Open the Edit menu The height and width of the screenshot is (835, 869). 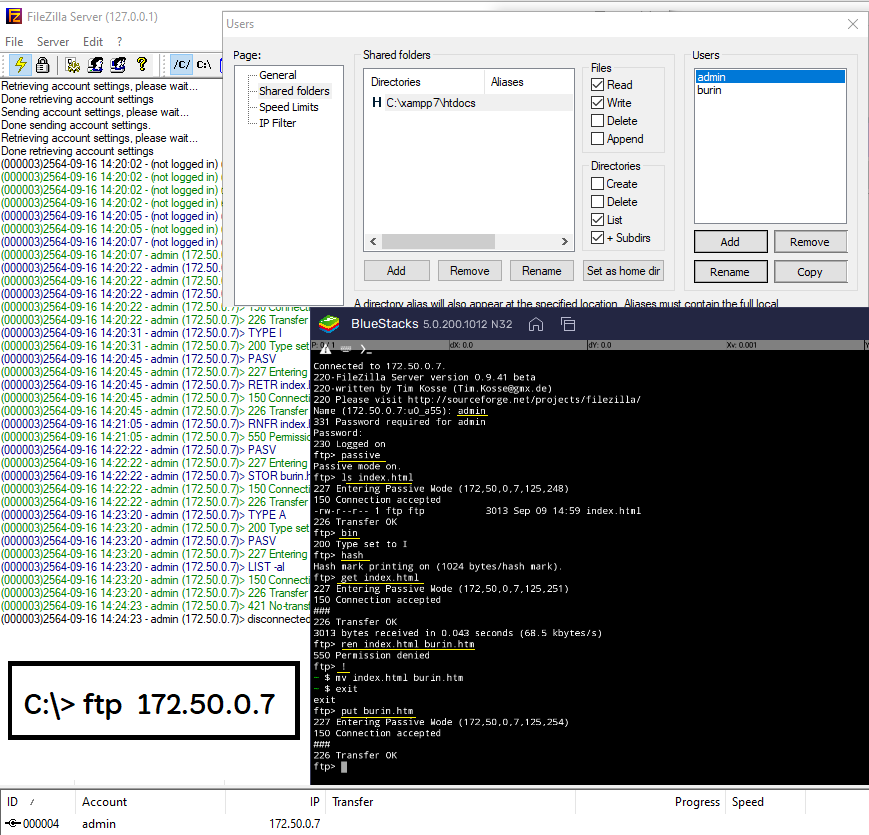93,42
